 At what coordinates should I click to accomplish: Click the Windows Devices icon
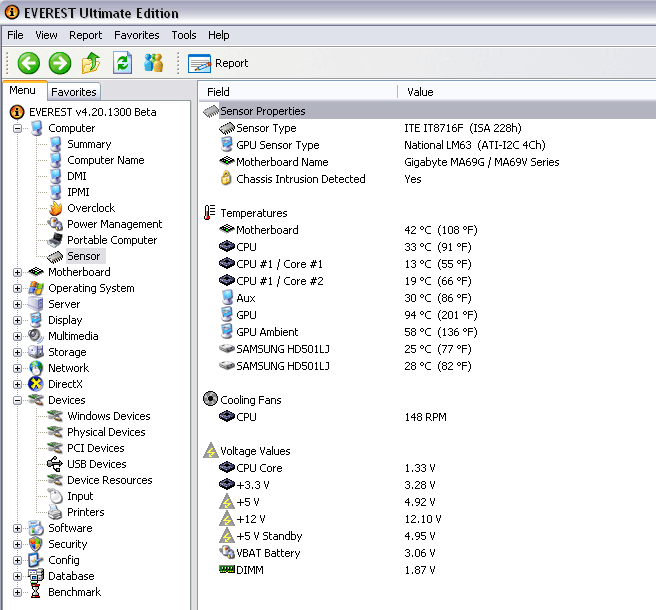click(x=55, y=416)
